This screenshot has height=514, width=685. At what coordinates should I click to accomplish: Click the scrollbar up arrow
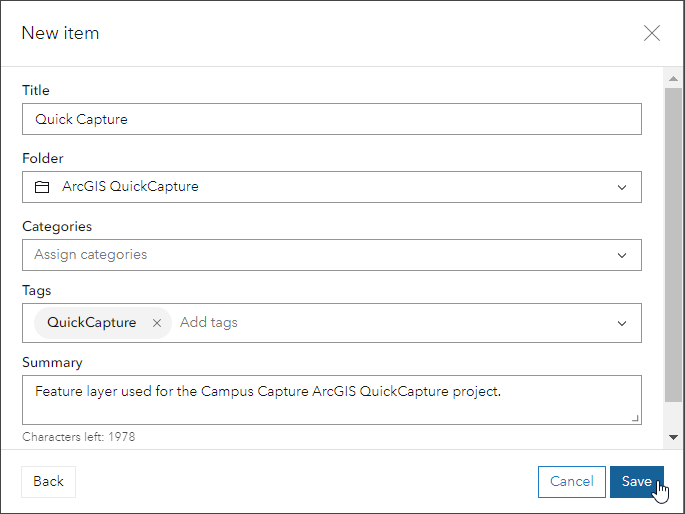673,77
